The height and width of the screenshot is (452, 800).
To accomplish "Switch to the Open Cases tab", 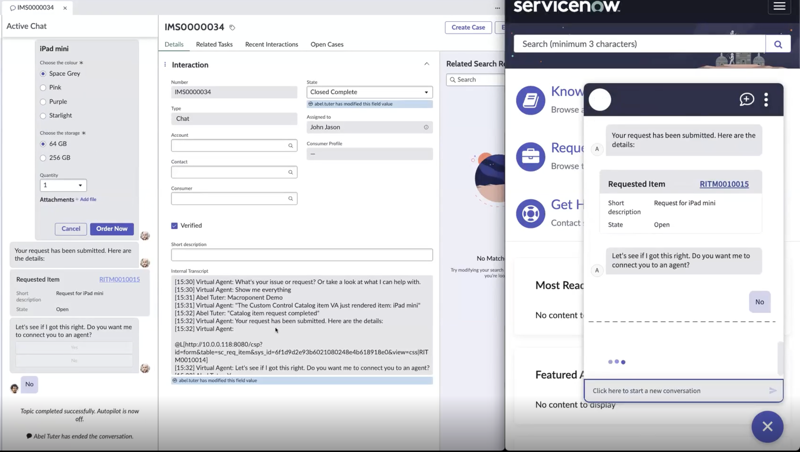I will click(x=327, y=44).
